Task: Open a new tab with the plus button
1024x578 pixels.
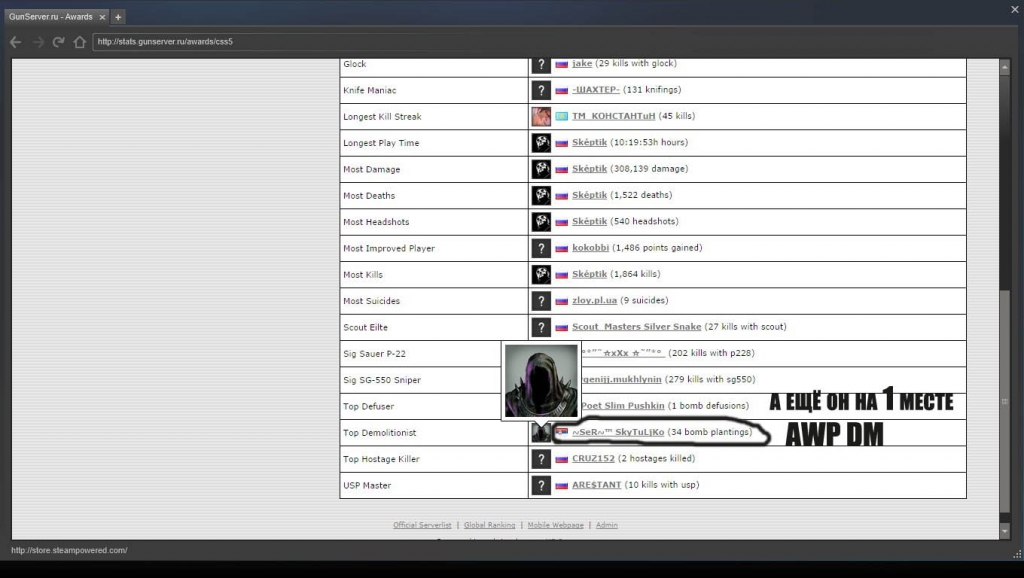Action: tap(118, 17)
